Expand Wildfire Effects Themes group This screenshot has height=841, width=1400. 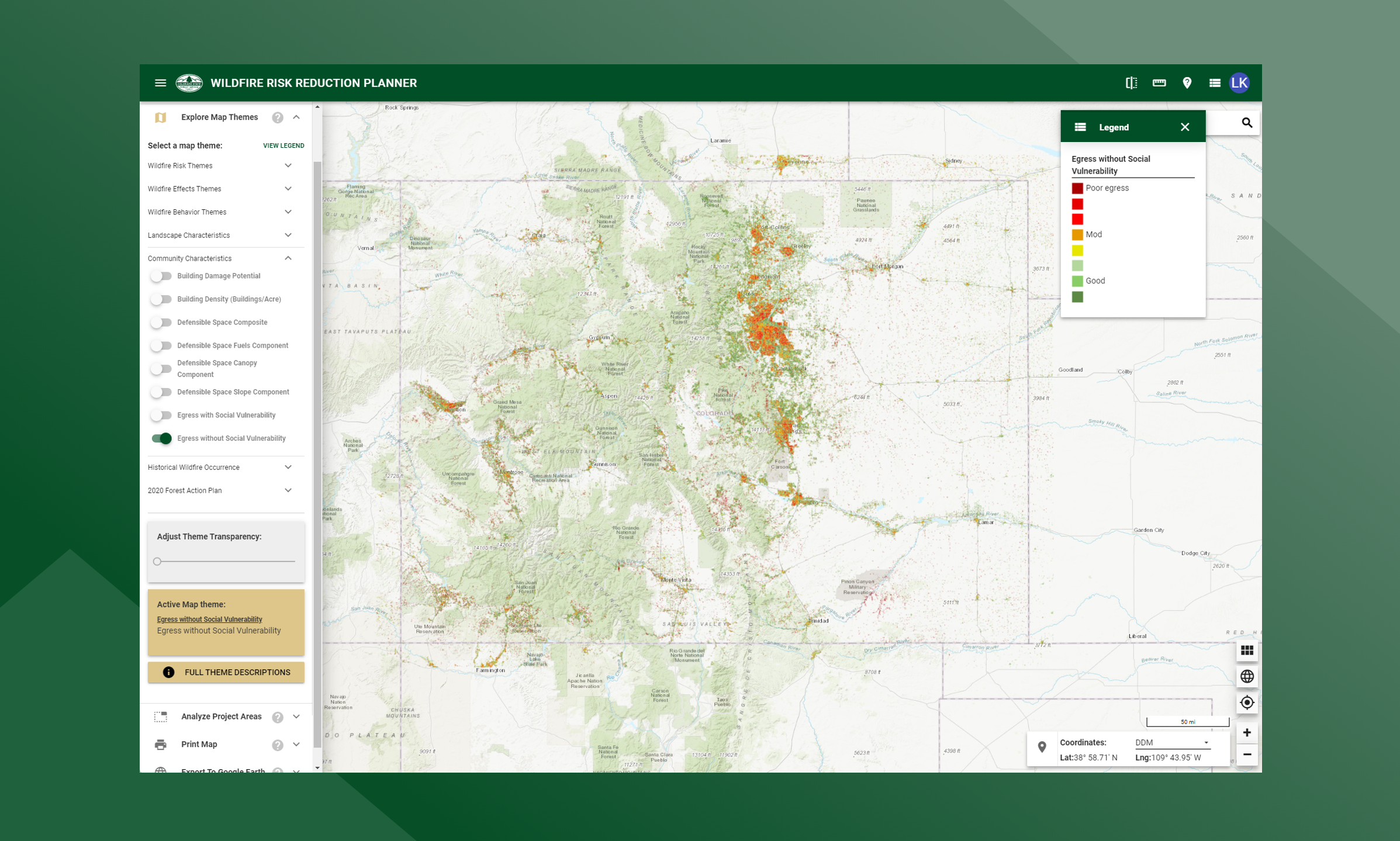click(x=288, y=189)
